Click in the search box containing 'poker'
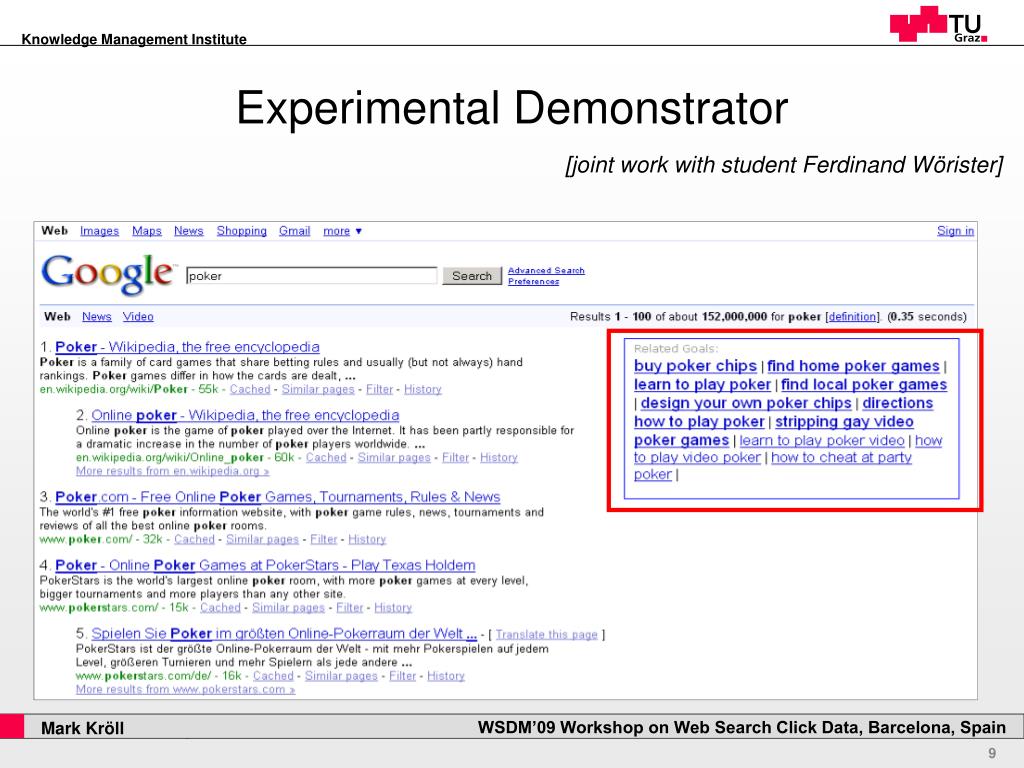Viewport: 1024px width, 768px height. click(312, 276)
